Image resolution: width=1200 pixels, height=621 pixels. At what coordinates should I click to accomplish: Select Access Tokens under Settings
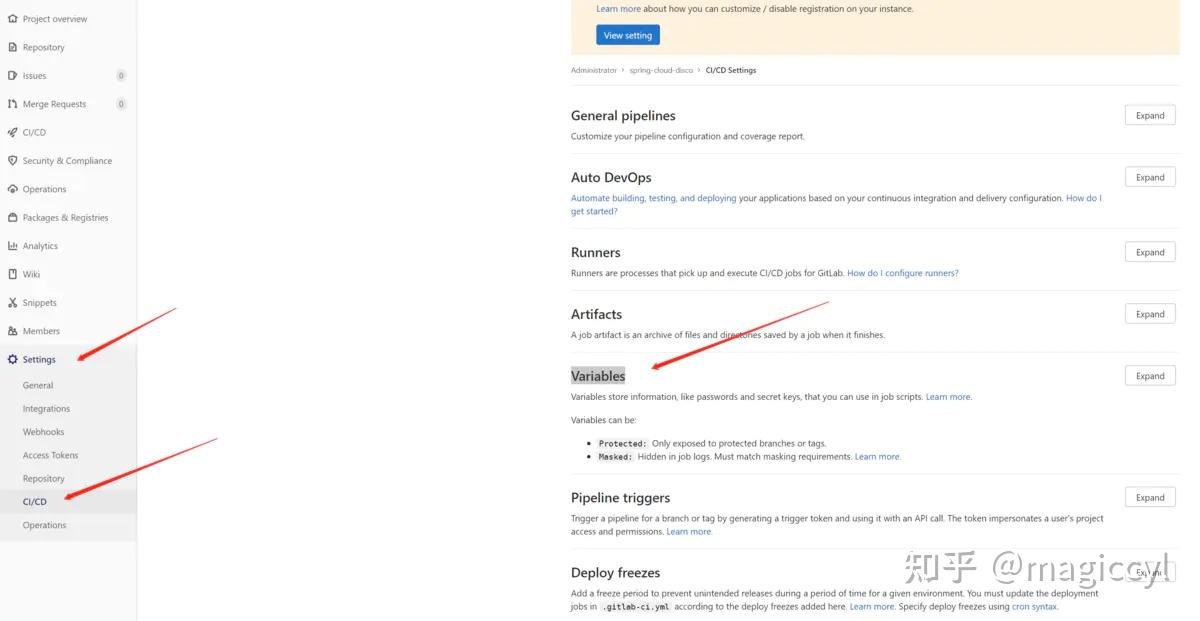coord(51,455)
